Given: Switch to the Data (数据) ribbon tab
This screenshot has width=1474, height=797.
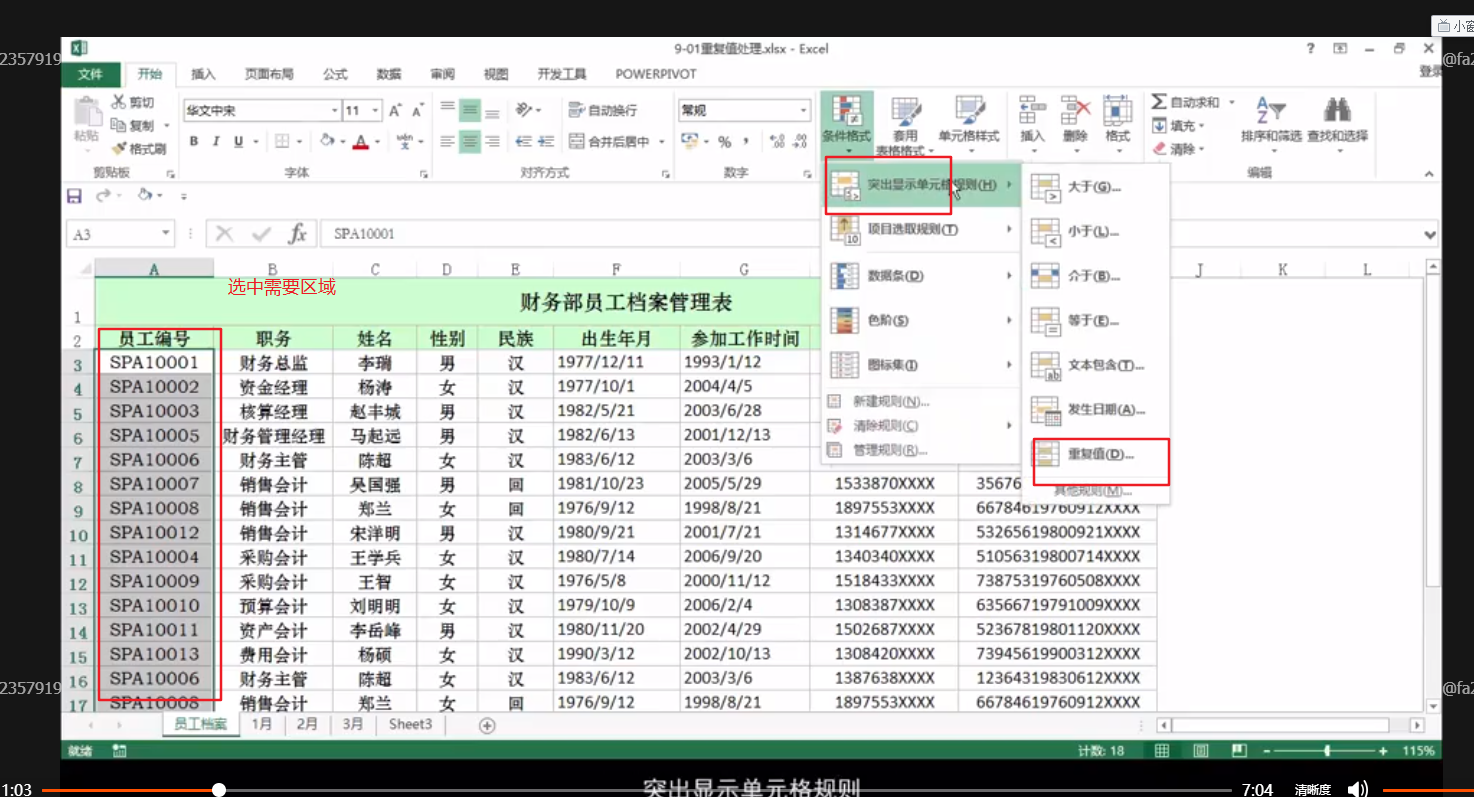Looking at the screenshot, I should pyautogui.click(x=389, y=74).
